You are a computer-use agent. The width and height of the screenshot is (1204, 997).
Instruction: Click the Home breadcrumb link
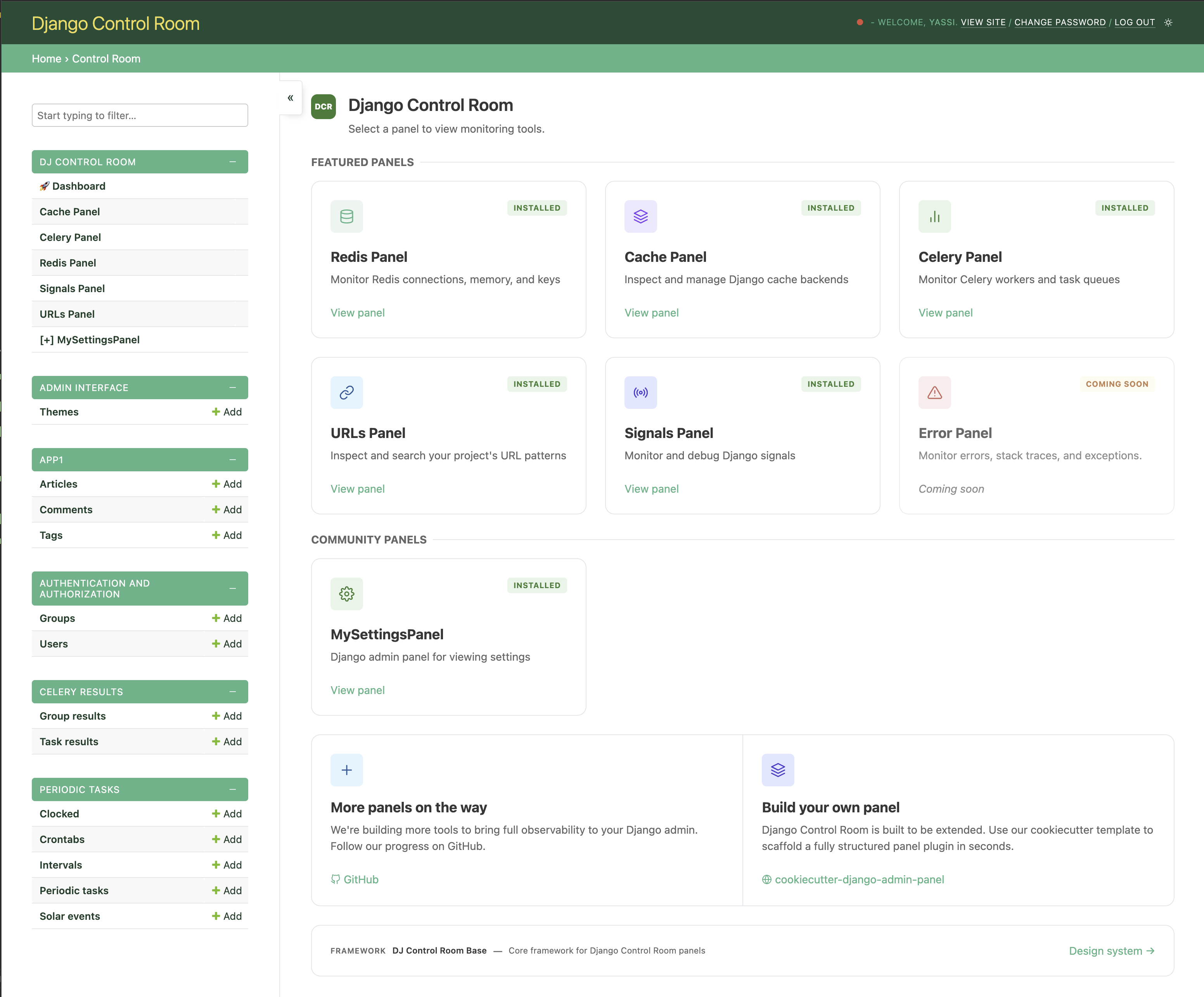[x=47, y=59]
